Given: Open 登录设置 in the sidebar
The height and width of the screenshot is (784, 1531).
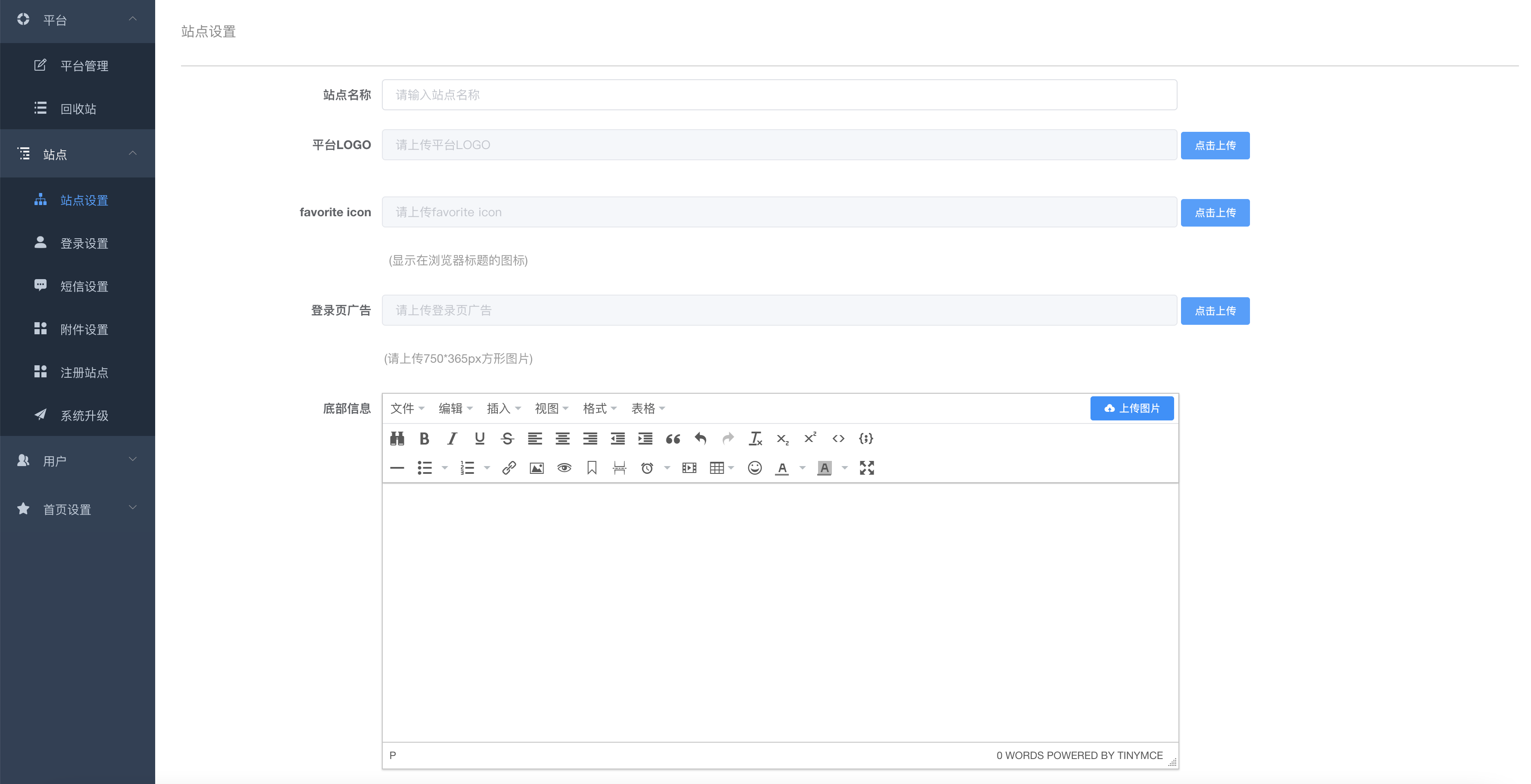Looking at the screenshot, I should tap(84, 243).
